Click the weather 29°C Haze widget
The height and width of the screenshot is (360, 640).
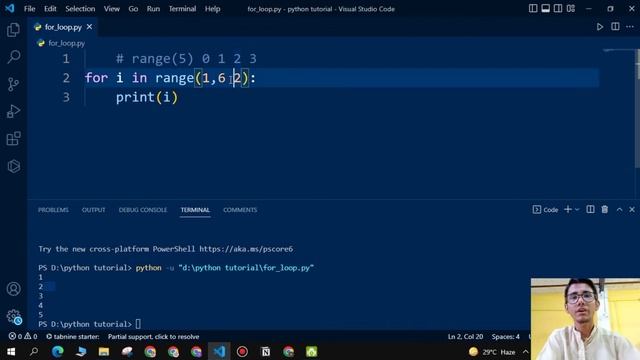492,352
